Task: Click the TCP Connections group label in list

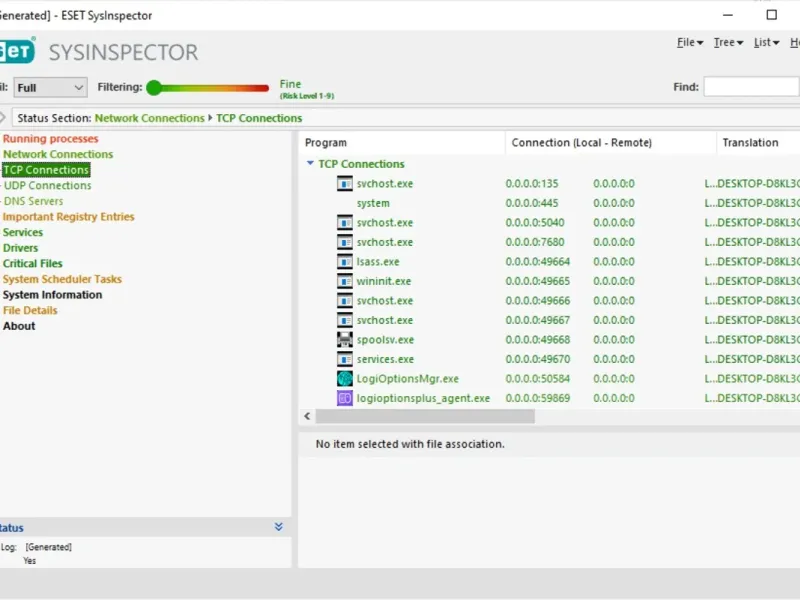Action: tap(361, 164)
